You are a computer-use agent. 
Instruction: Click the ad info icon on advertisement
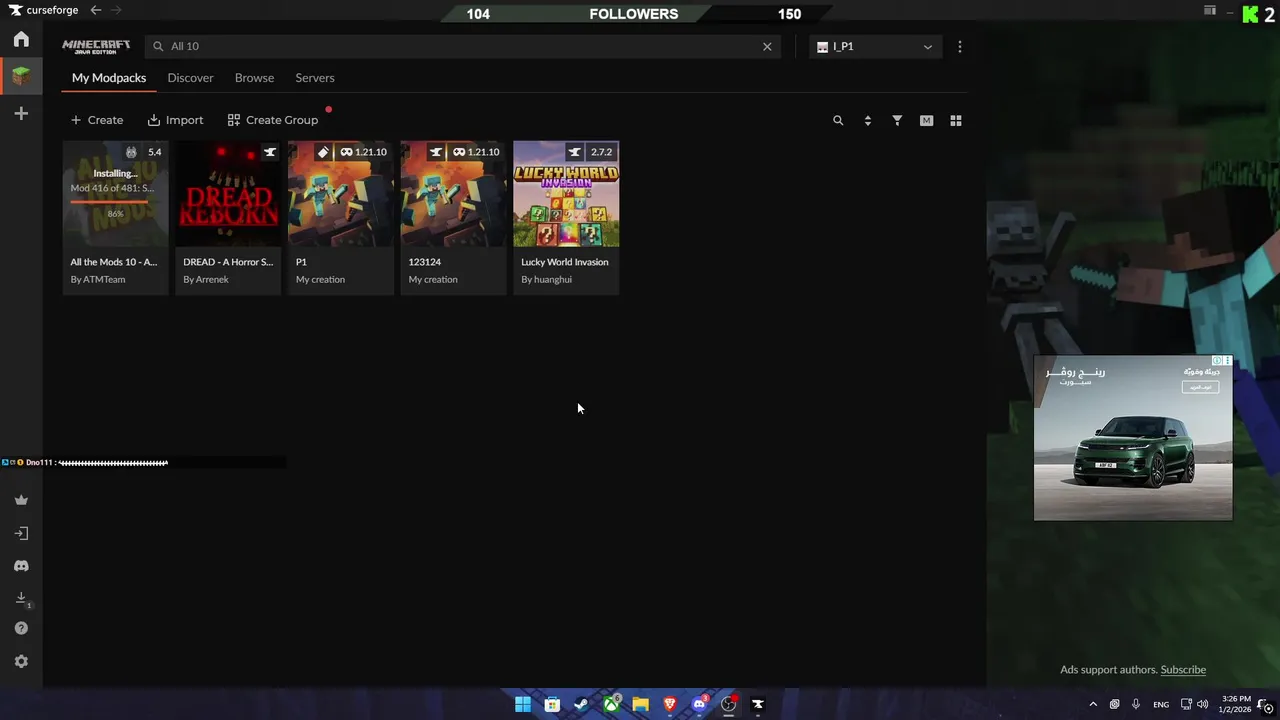pyautogui.click(x=1217, y=361)
